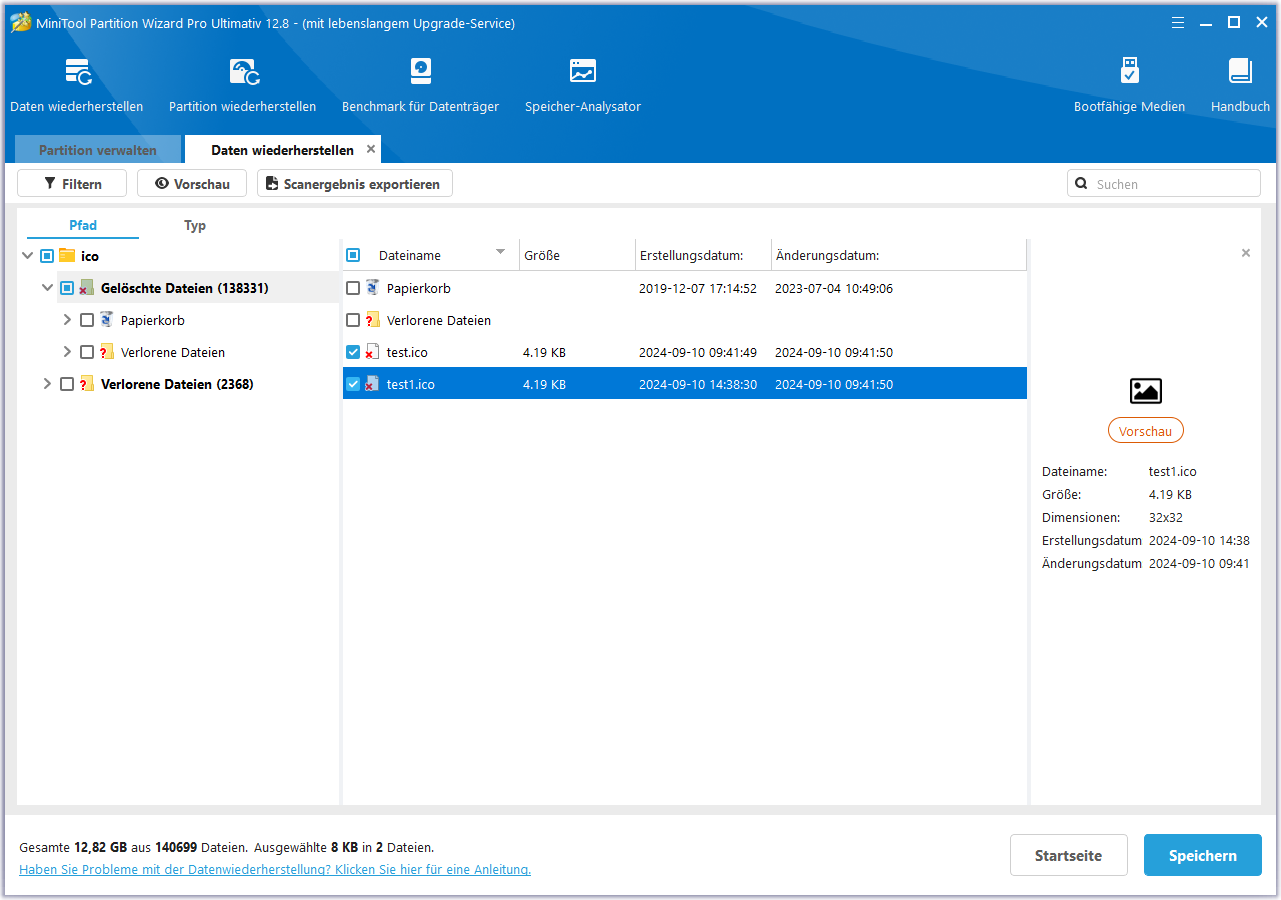Click the Verlorene Dateien icon in file list
This screenshot has height=900, width=1281.
(x=372, y=320)
